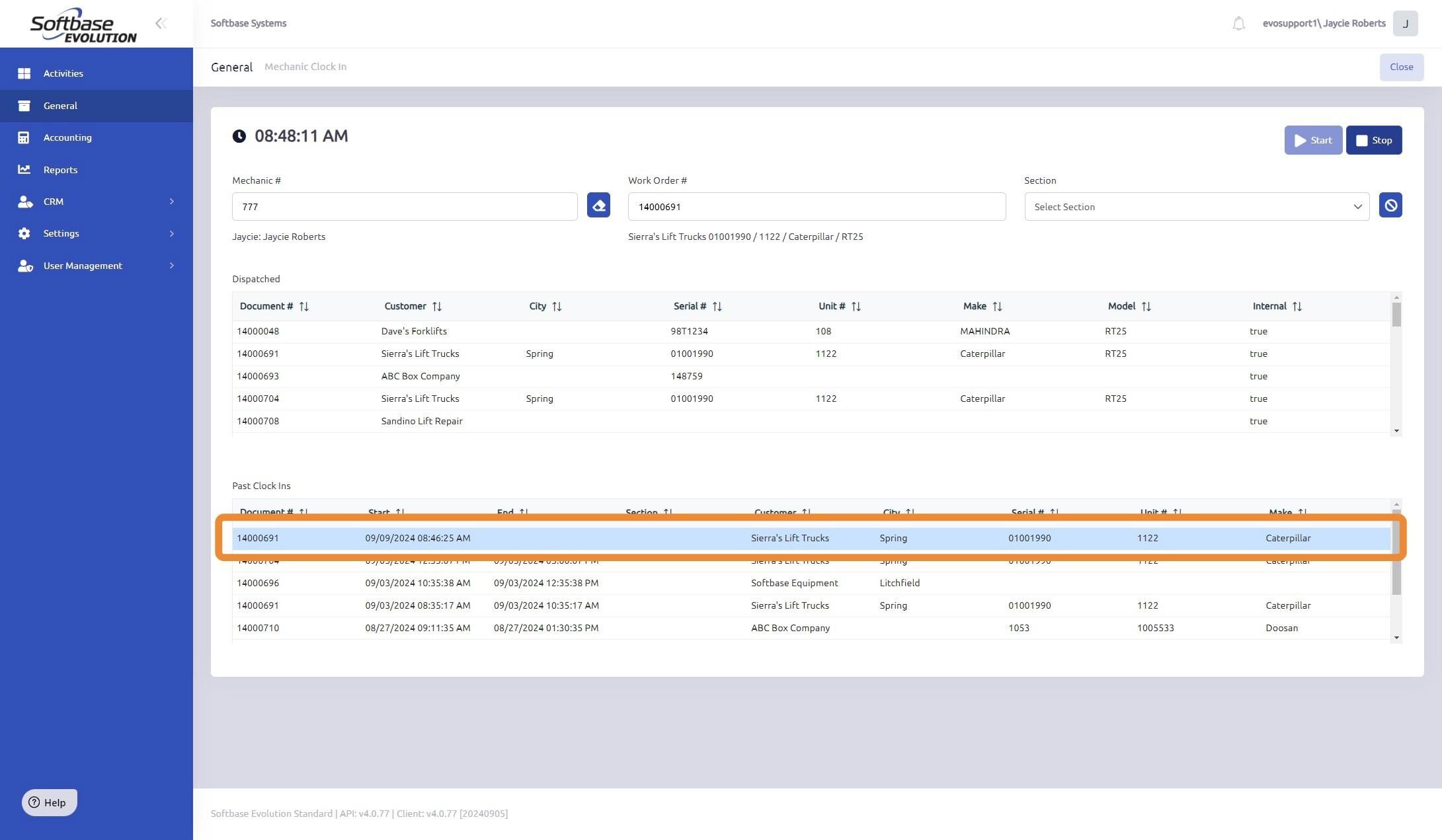Collapse sidebar with double-chevron icon

161,24
